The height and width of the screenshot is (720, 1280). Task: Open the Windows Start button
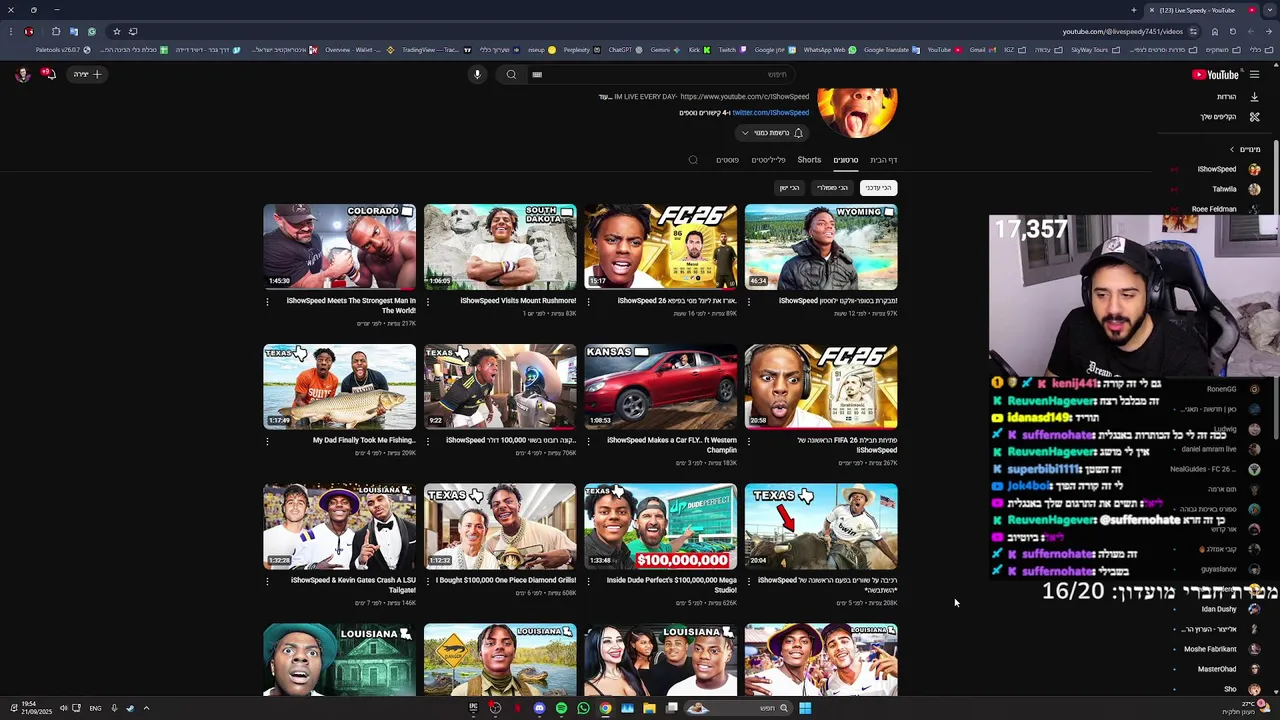tap(805, 708)
